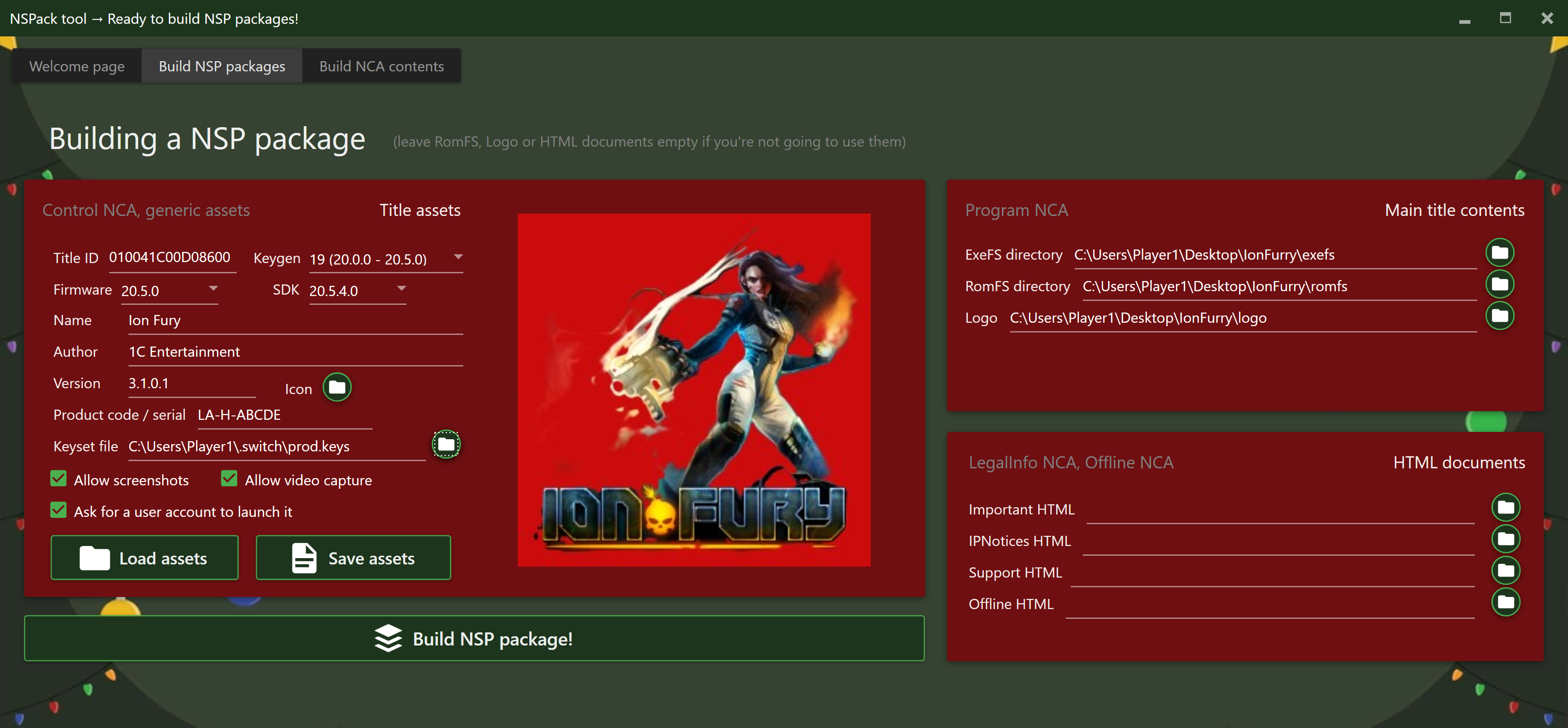Image resolution: width=1568 pixels, height=728 pixels.
Task: Browse for the IPNotices HTML folder
Action: point(1505,539)
